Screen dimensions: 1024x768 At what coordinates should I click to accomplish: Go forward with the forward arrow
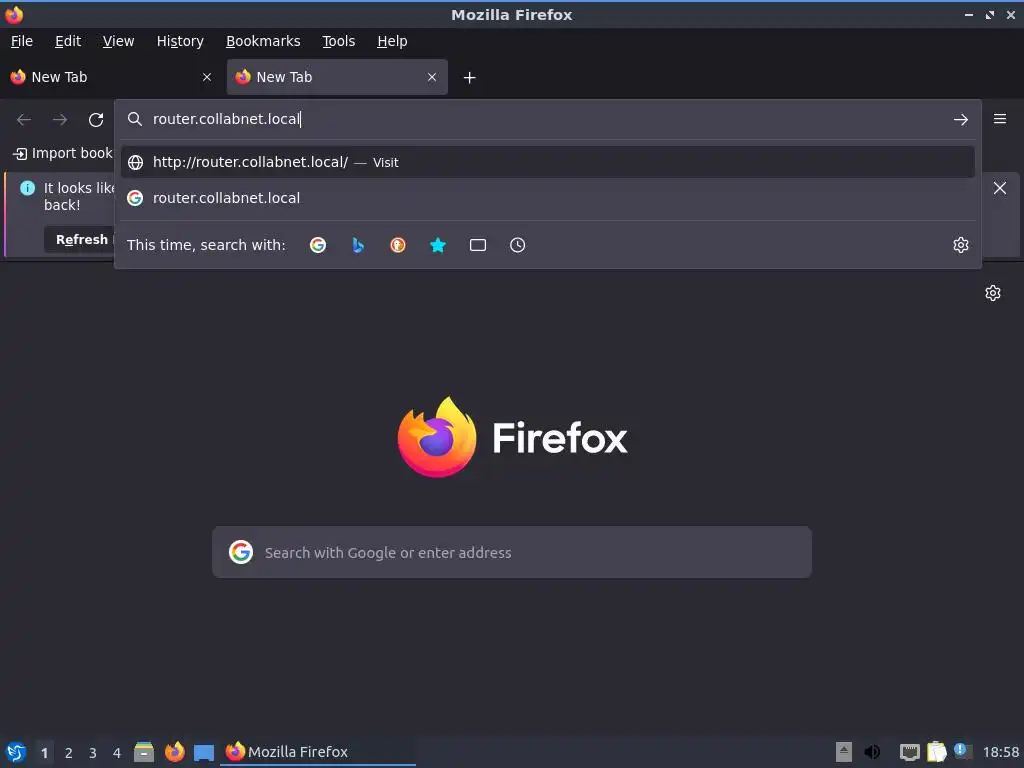60,120
